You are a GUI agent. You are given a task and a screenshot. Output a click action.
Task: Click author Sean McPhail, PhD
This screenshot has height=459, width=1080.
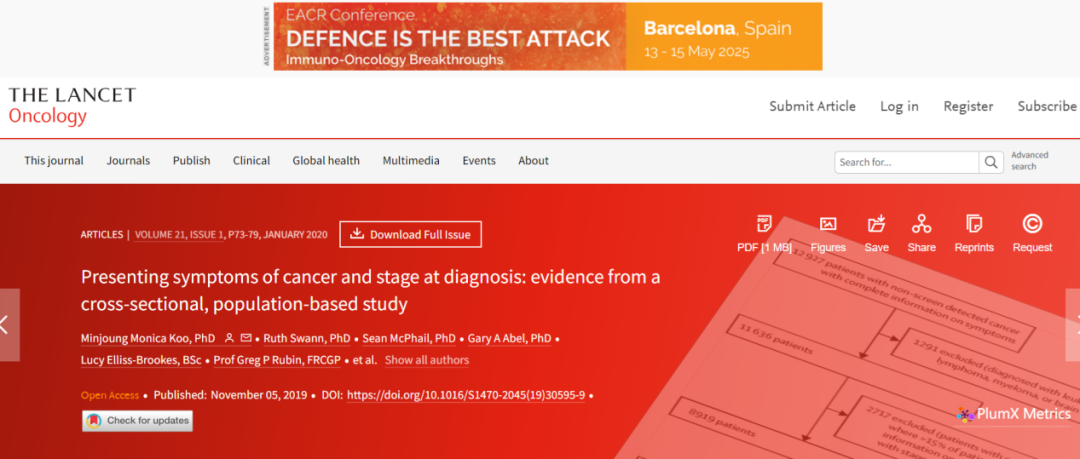[408, 339]
